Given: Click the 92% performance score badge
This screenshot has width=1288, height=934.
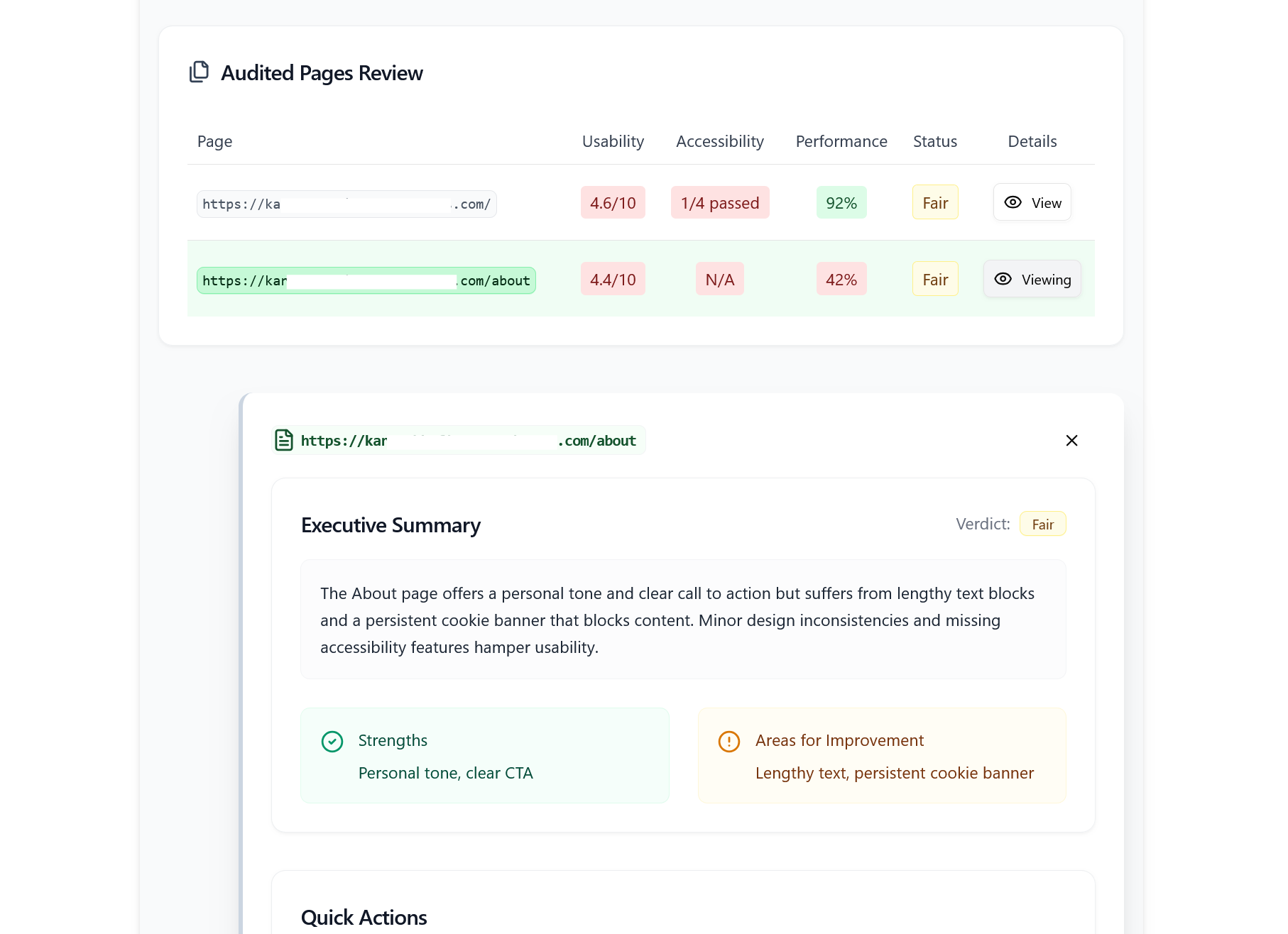Looking at the screenshot, I should click(841, 202).
